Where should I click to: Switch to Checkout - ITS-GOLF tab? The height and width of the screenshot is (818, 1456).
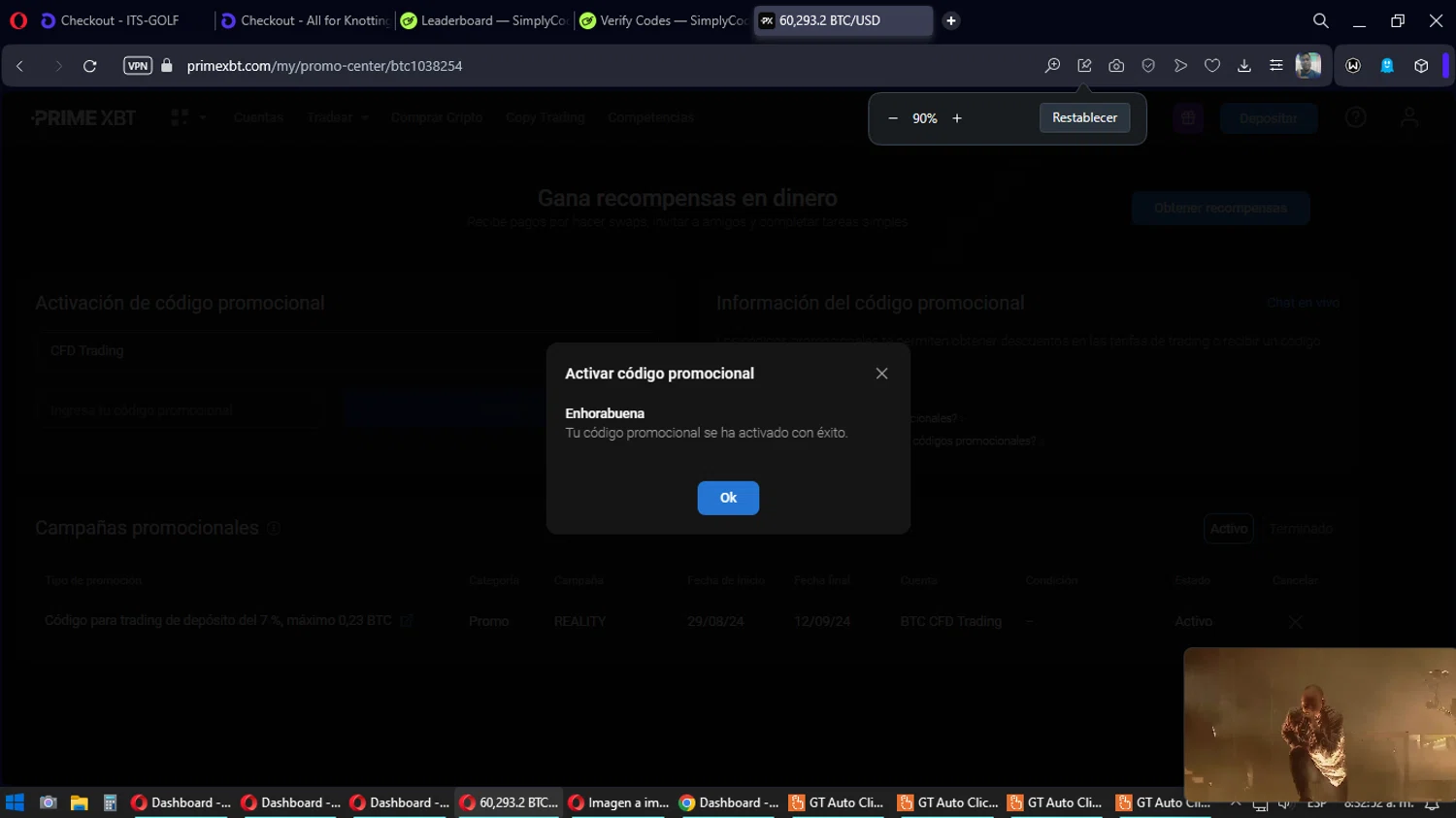click(120, 20)
